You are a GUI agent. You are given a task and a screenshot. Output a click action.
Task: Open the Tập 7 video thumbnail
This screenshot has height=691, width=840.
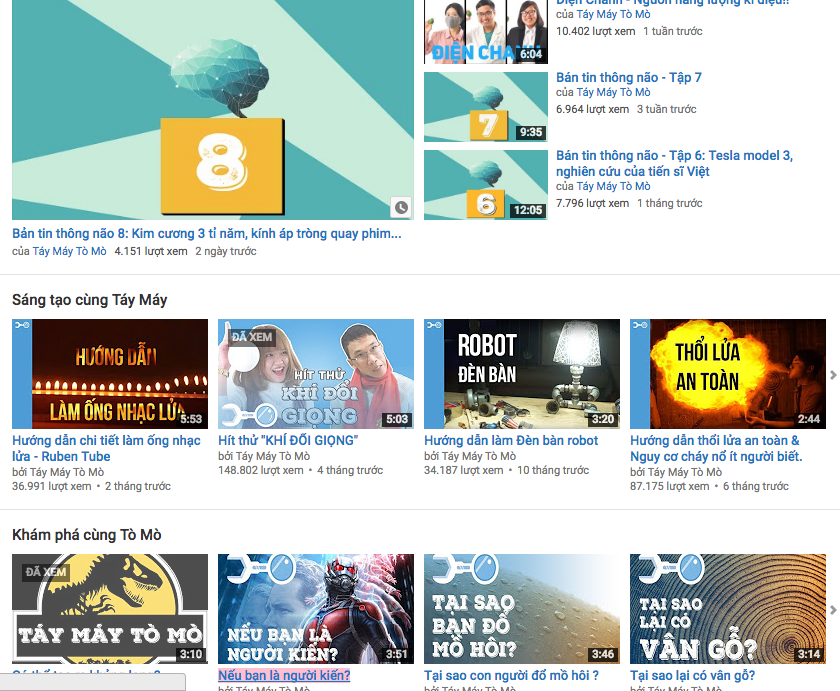485,107
